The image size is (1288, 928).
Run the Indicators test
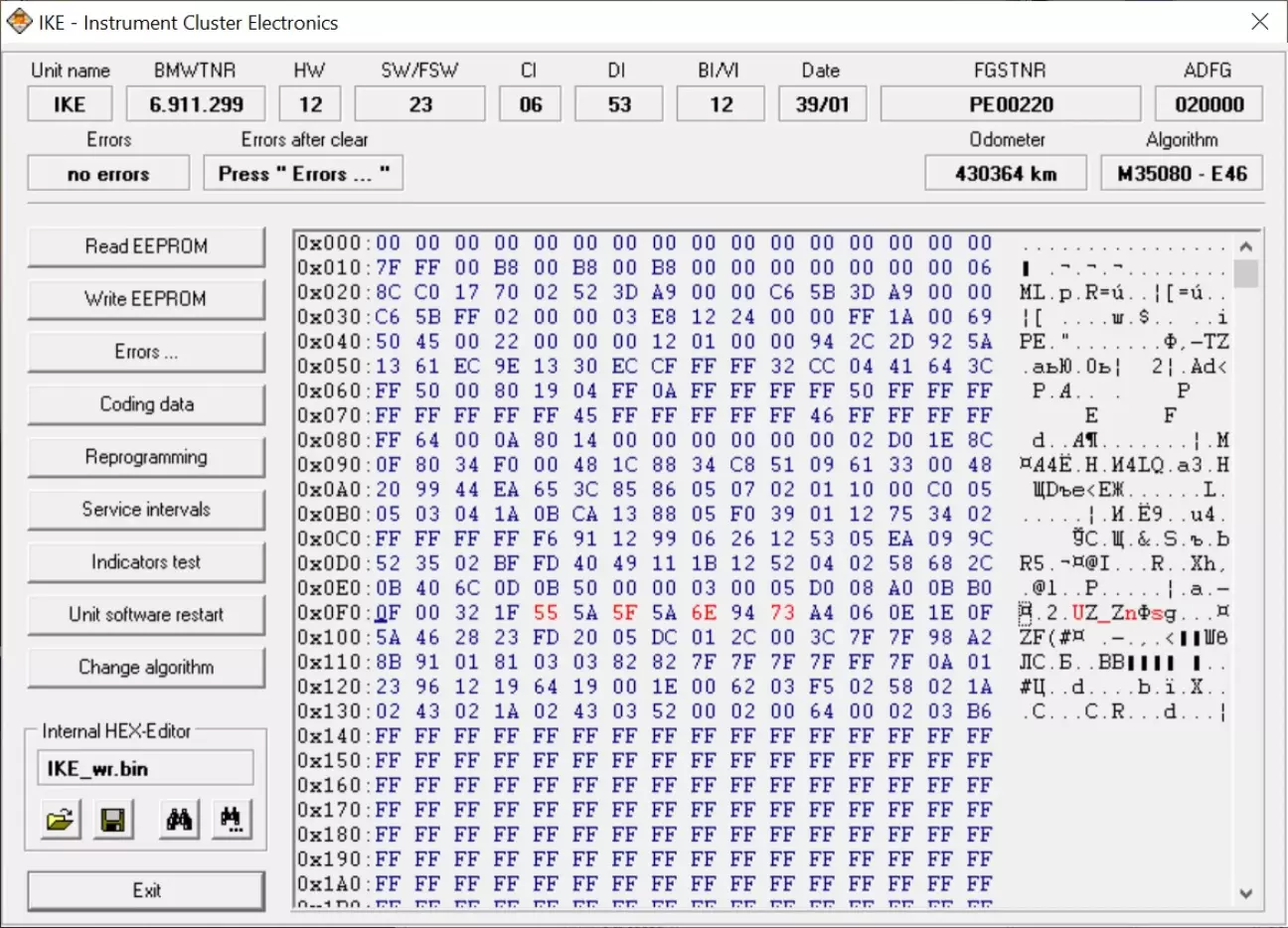pyautogui.click(x=146, y=562)
